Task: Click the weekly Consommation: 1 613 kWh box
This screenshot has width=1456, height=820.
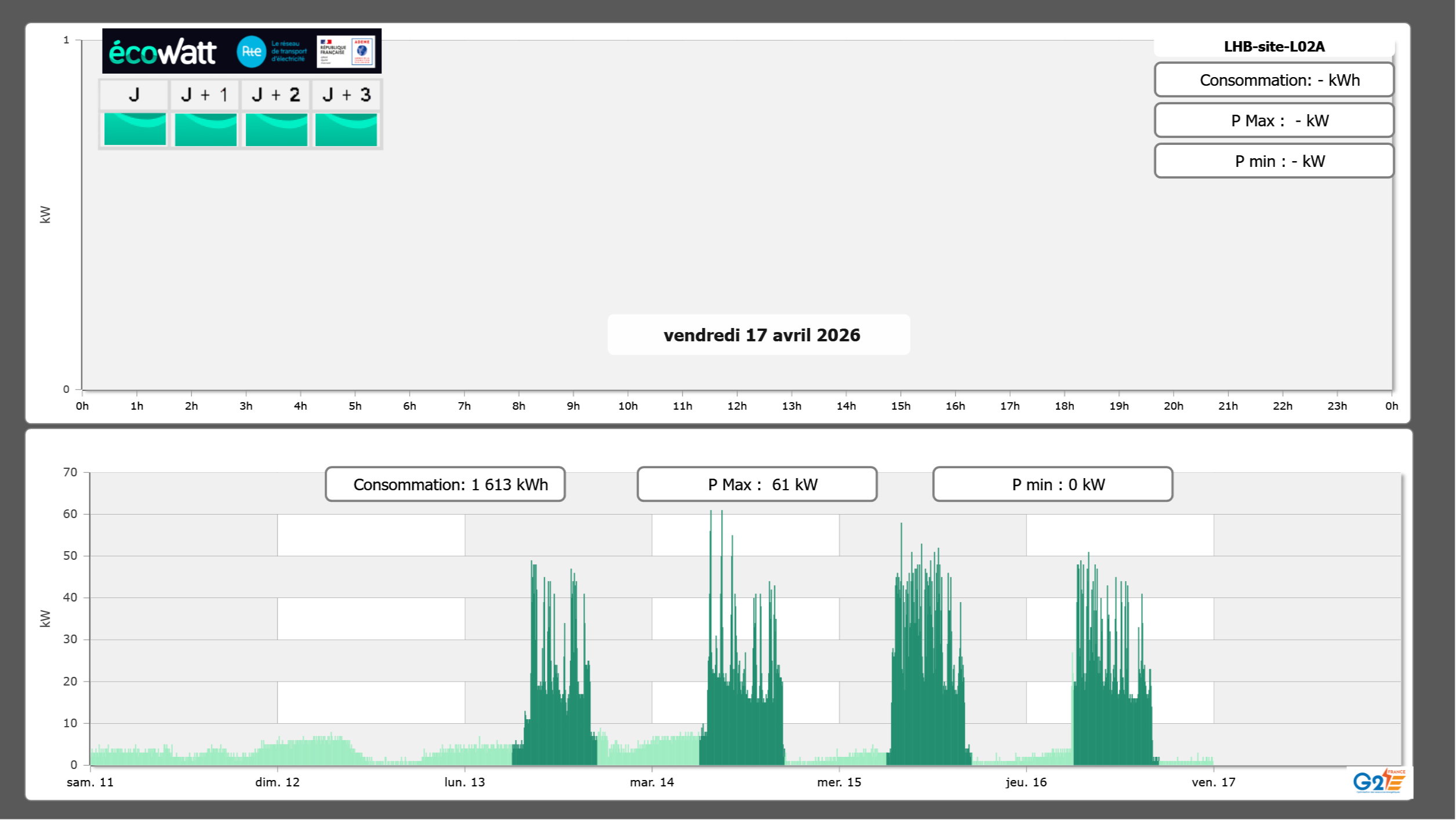Action: coord(445,484)
